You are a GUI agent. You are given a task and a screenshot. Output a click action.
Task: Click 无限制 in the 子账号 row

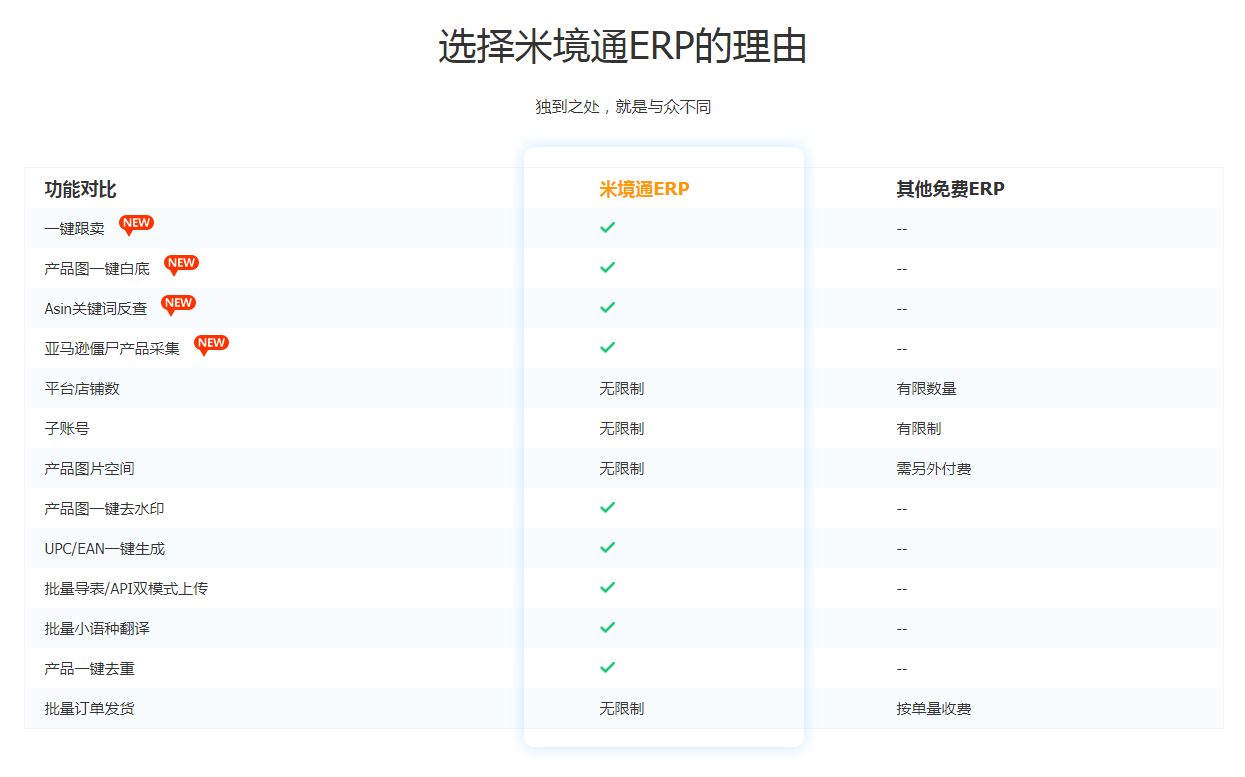pos(621,428)
